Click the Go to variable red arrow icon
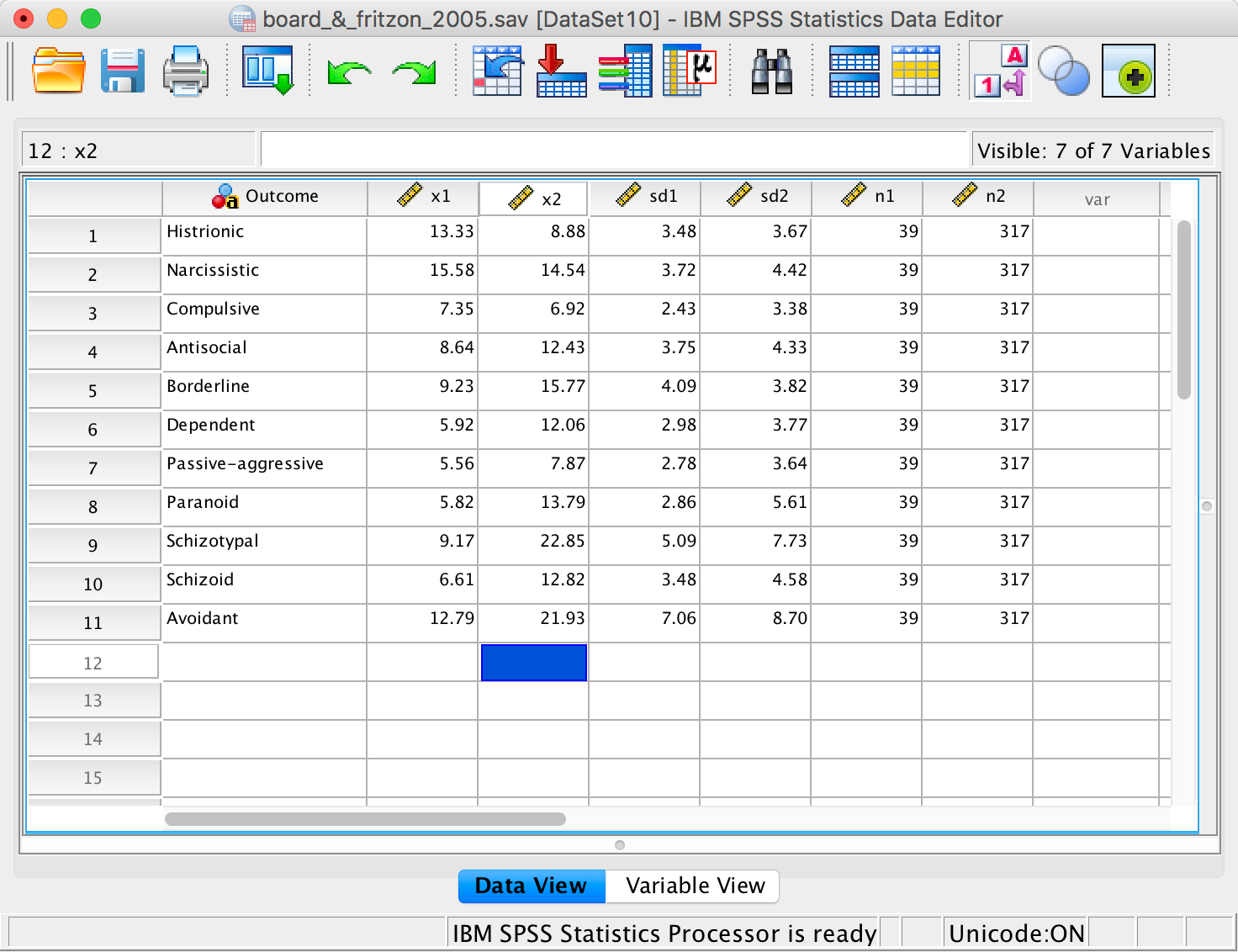This screenshot has width=1238, height=952. [561, 71]
